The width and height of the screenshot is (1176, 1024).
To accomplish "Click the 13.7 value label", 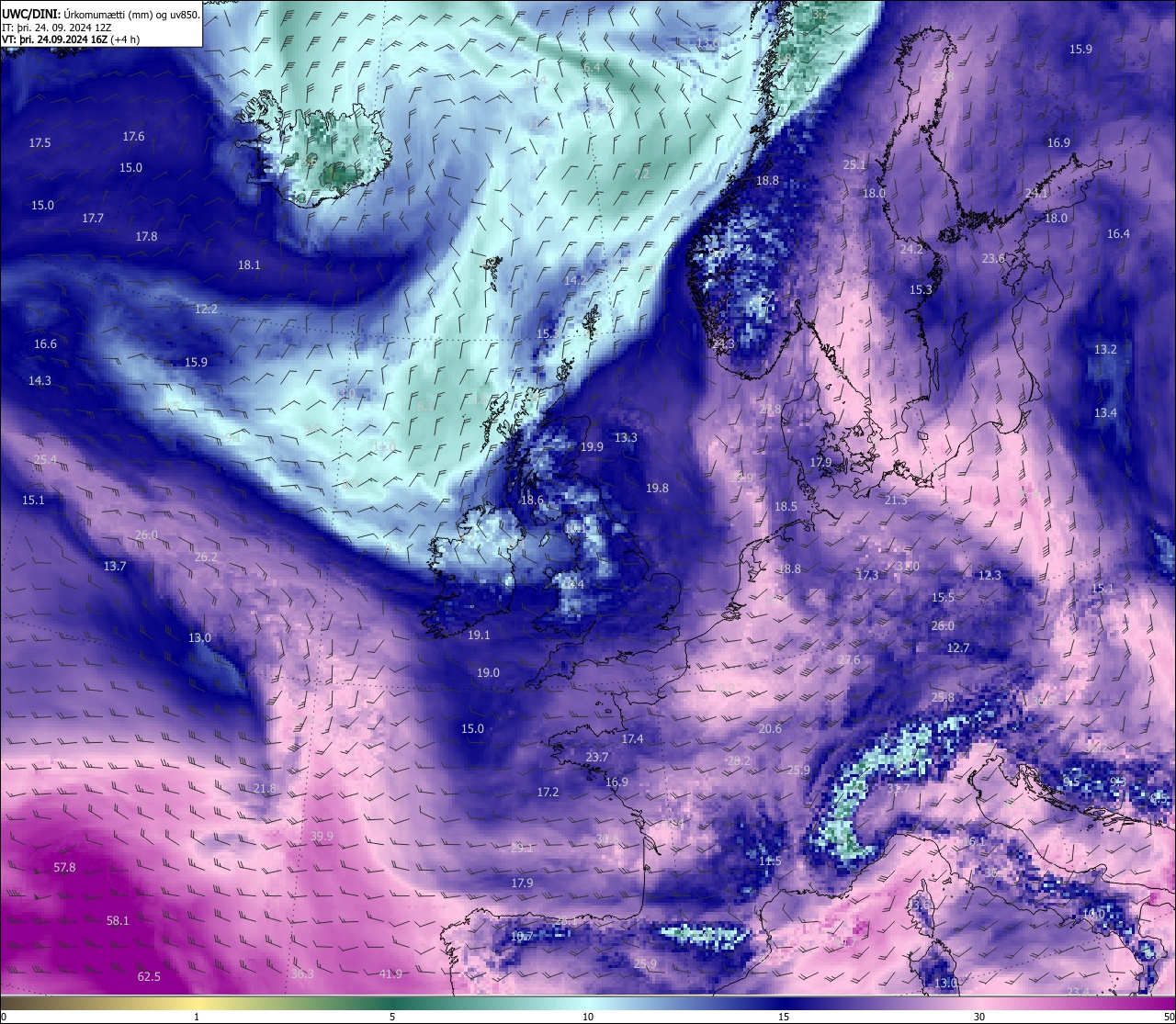I will [x=114, y=567].
